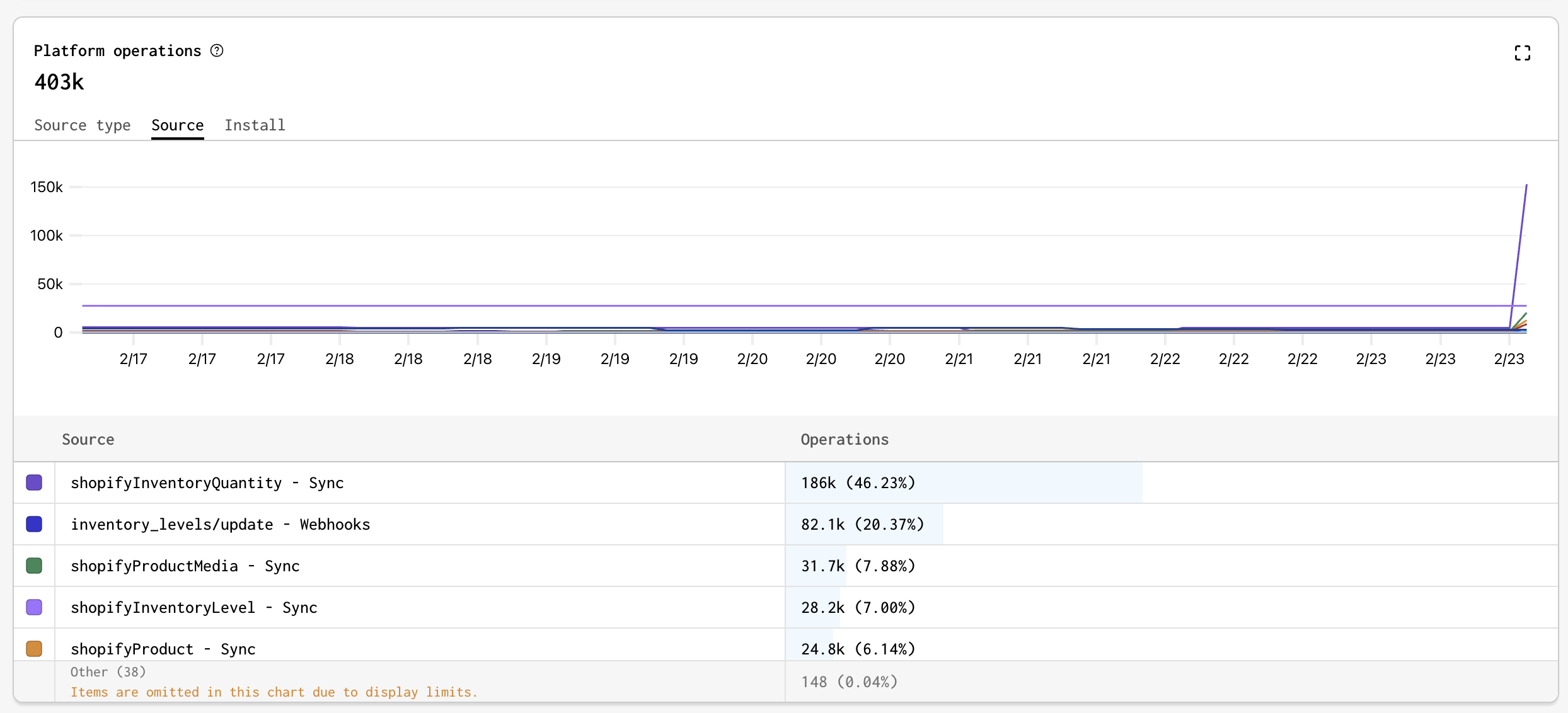Screen dimensions: 1568x713
Task: Click the shopifyProductMedia green color swatch
Action: click(34, 566)
